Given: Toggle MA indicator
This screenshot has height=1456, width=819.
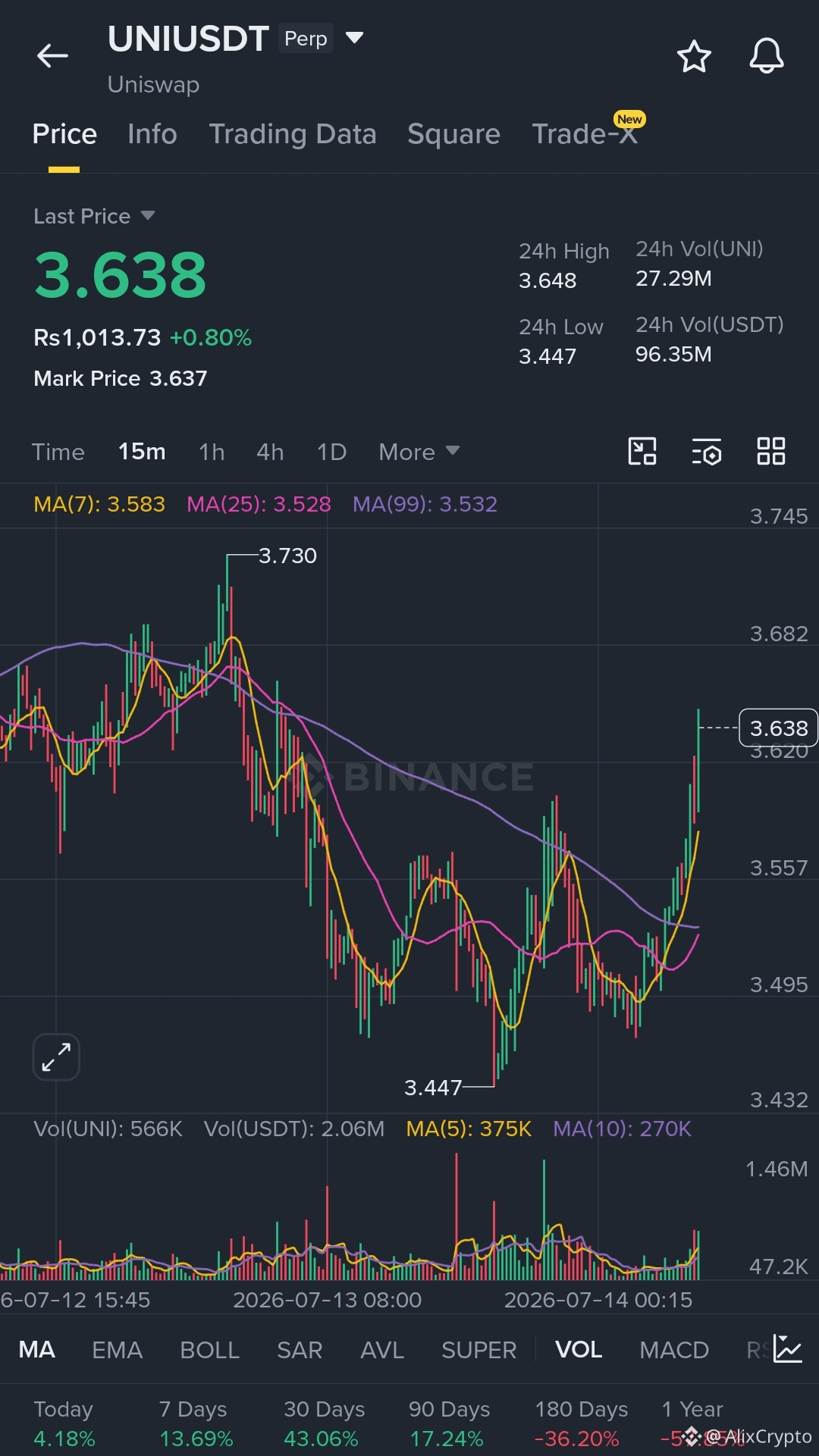Looking at the screenshot, I should [36, 1350].
